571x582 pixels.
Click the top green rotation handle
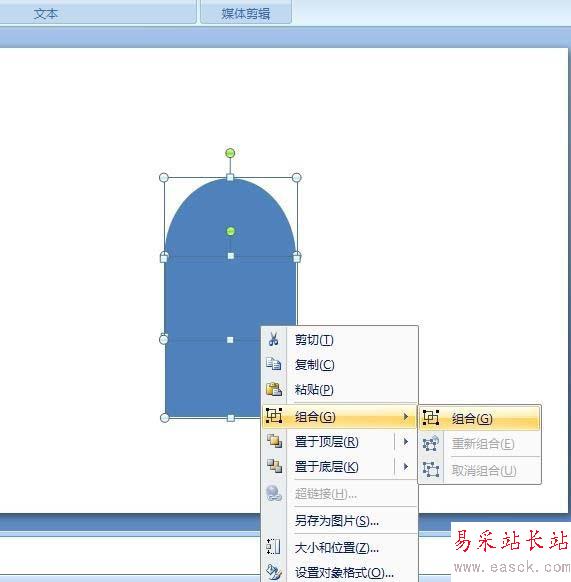pos(230,153)
